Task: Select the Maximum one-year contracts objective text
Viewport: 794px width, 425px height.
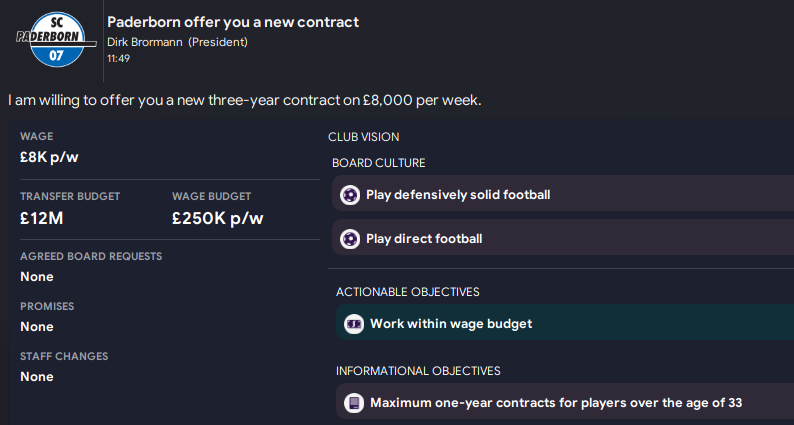Action: click(556, 404)
